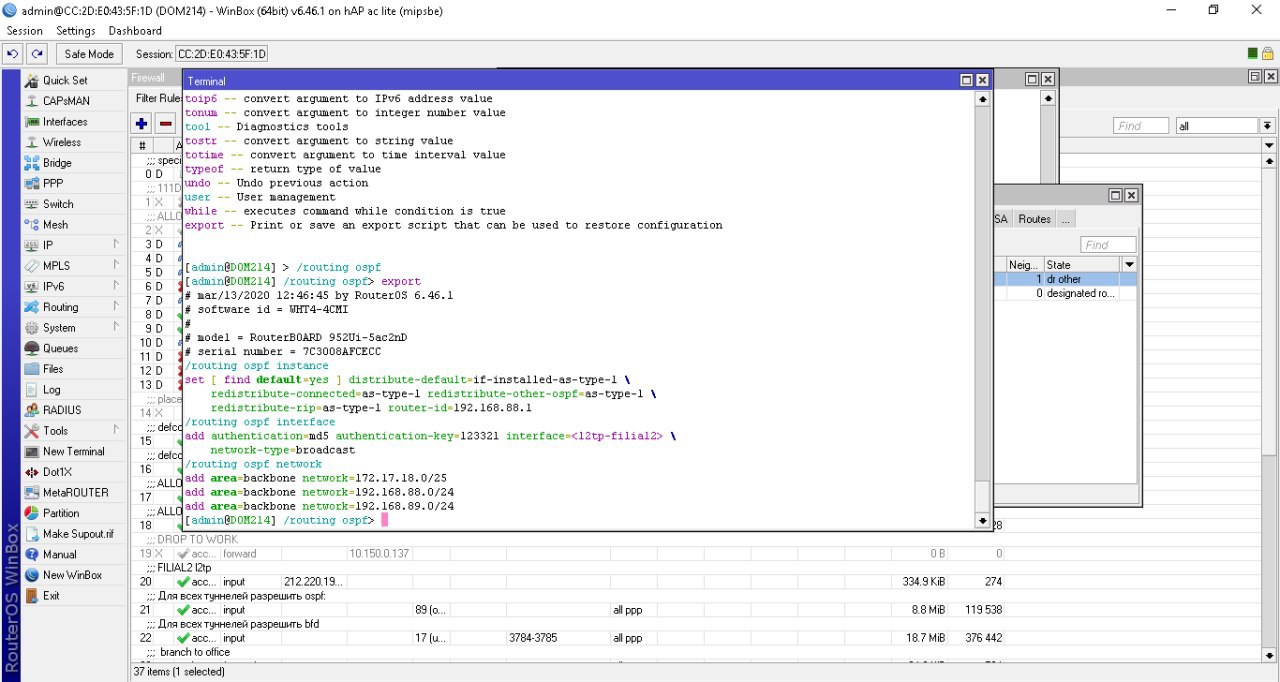Open RADIUS settings
This screenshot has height=682, width=1280.
62,410
